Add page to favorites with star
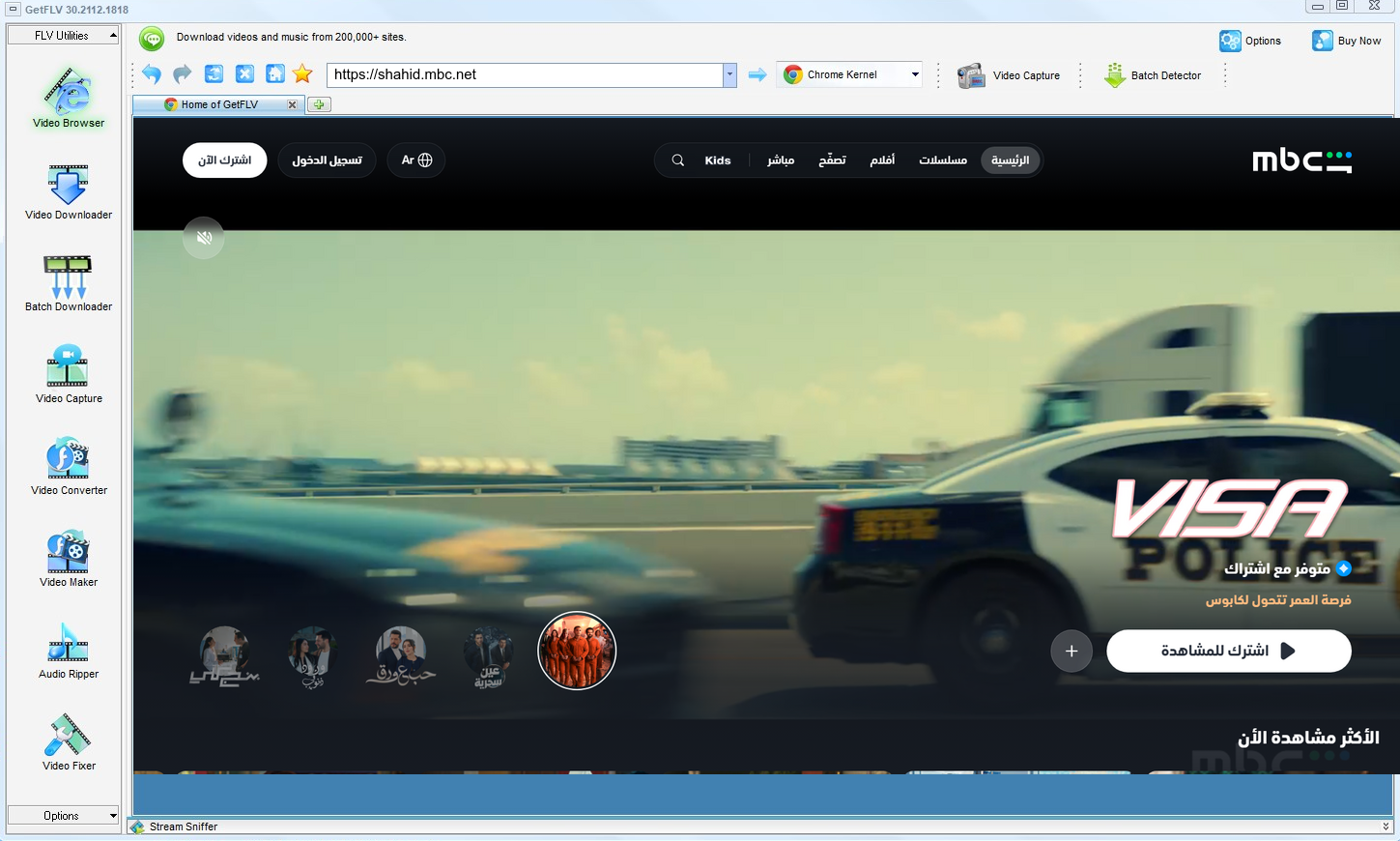Screen dimensions: 1400x841 303,74
